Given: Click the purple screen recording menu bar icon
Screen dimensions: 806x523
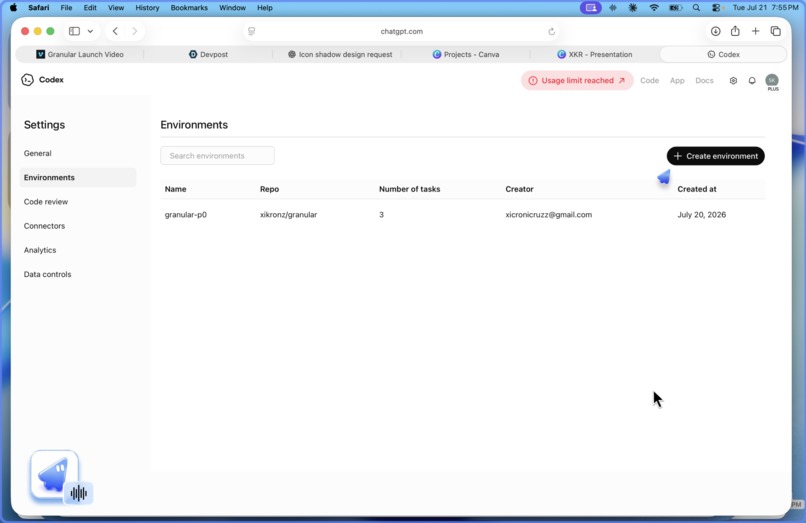Looking at the screenshot, I should tap(591, 8).
